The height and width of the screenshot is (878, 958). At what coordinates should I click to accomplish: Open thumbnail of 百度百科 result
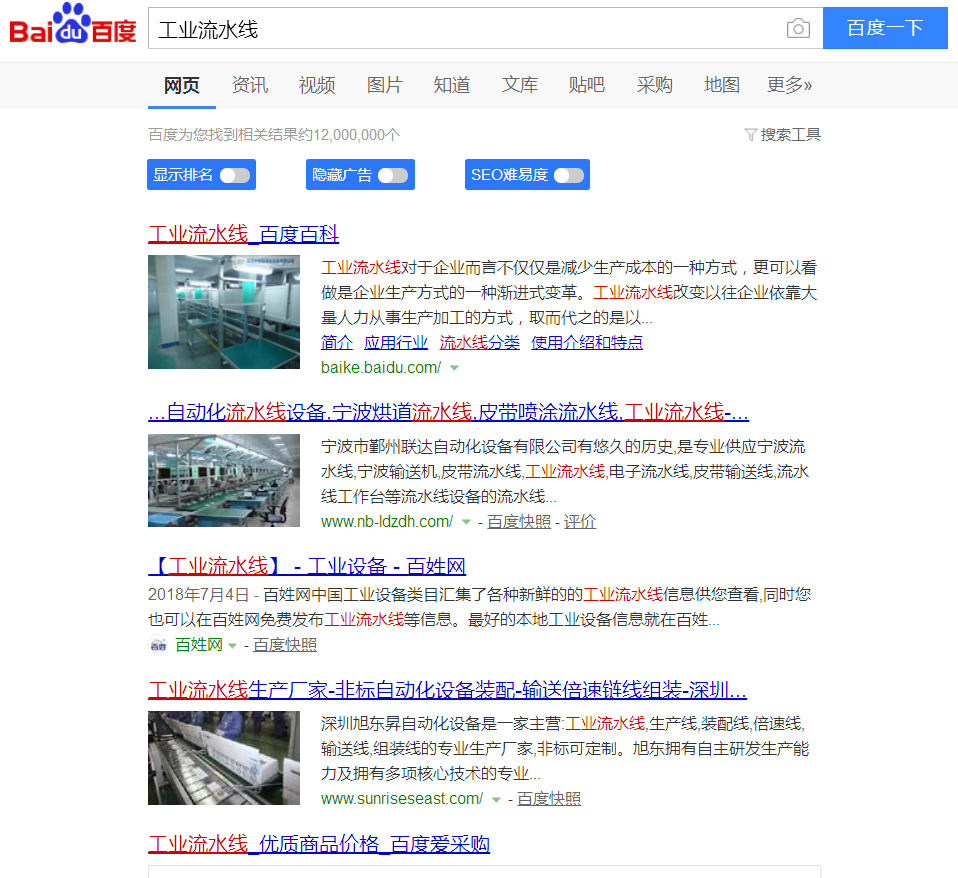224,312
